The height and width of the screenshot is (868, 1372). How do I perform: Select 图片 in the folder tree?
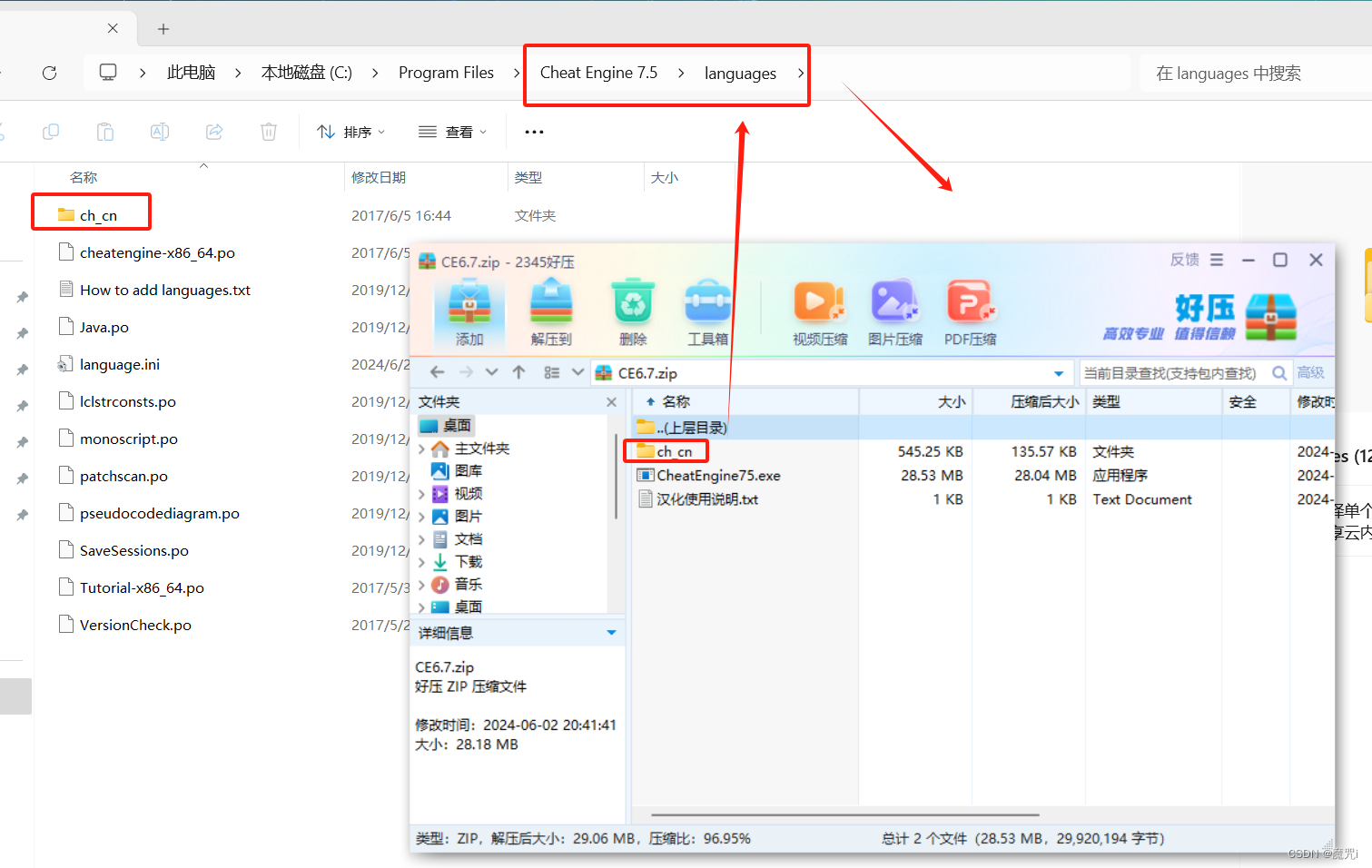point(458,516)
